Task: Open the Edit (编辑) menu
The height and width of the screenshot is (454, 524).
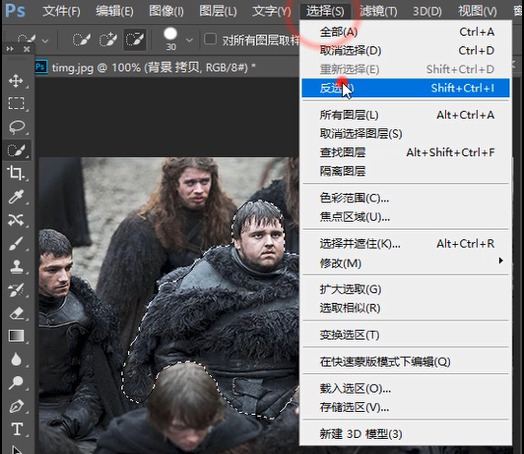Action: (x=115, y=12)
